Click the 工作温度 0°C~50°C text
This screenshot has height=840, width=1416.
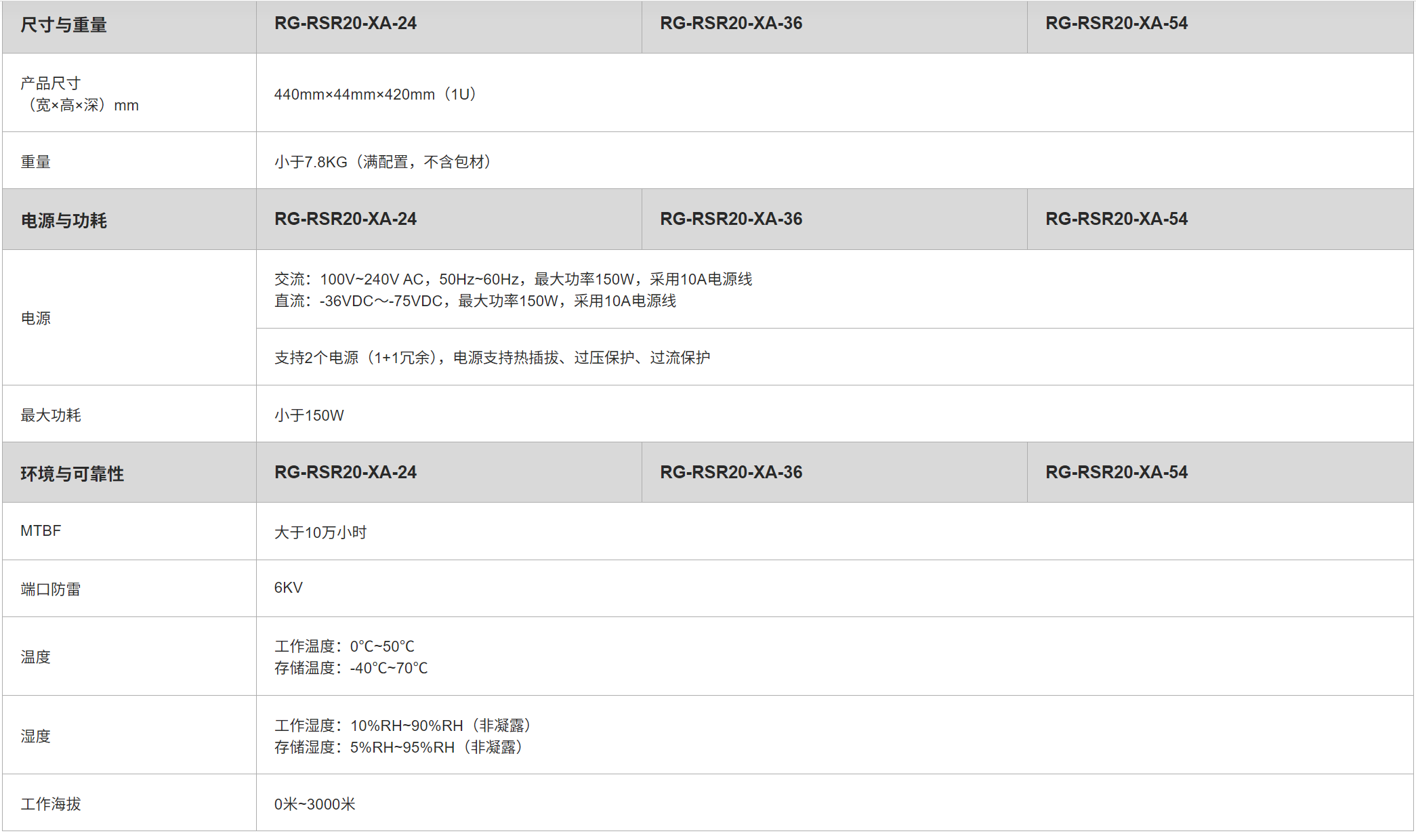point(344,647)
